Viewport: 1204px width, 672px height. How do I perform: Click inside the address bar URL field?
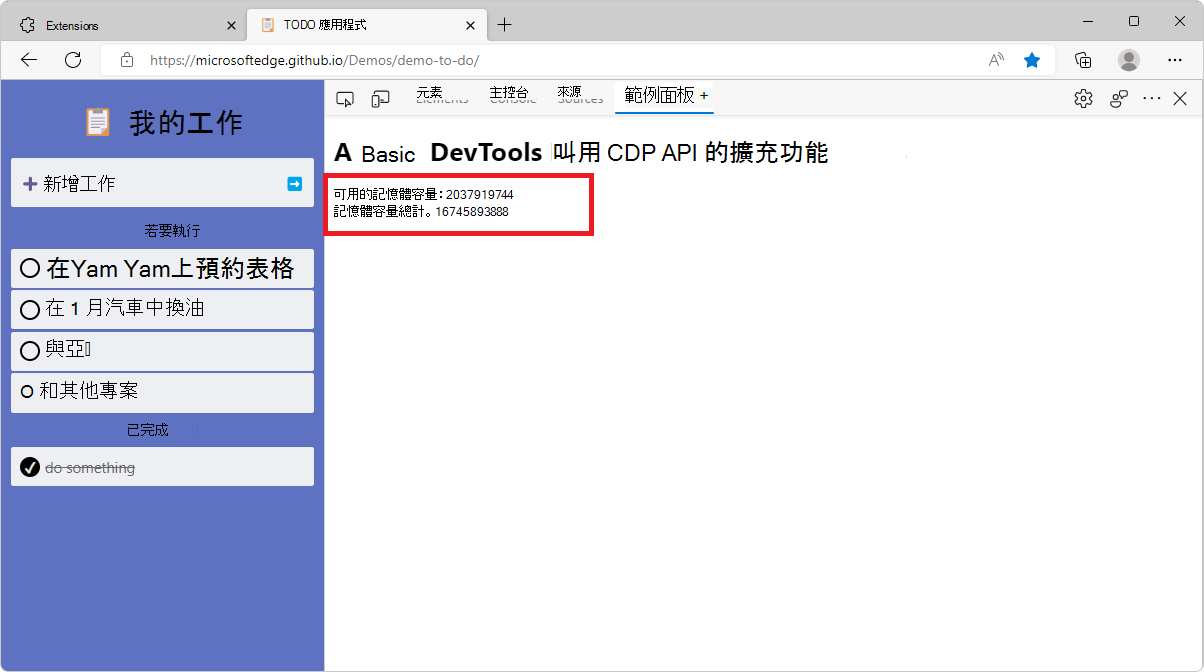[400, 60]
